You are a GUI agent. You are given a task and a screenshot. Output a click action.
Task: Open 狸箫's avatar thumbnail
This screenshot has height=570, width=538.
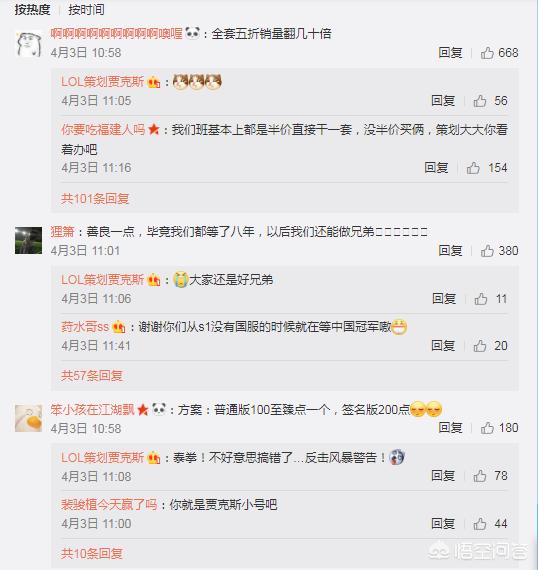click(x=28, y=240)
